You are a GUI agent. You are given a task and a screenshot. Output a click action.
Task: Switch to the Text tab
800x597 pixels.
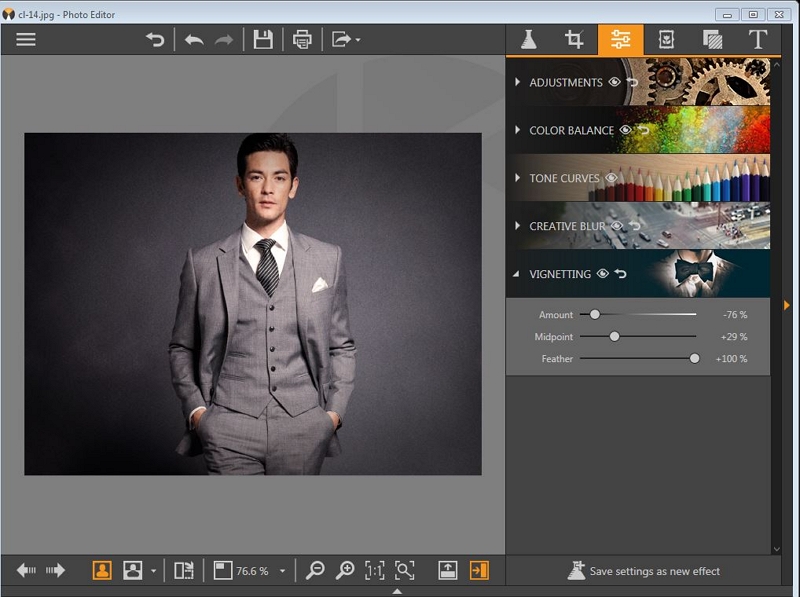[758, 40]
